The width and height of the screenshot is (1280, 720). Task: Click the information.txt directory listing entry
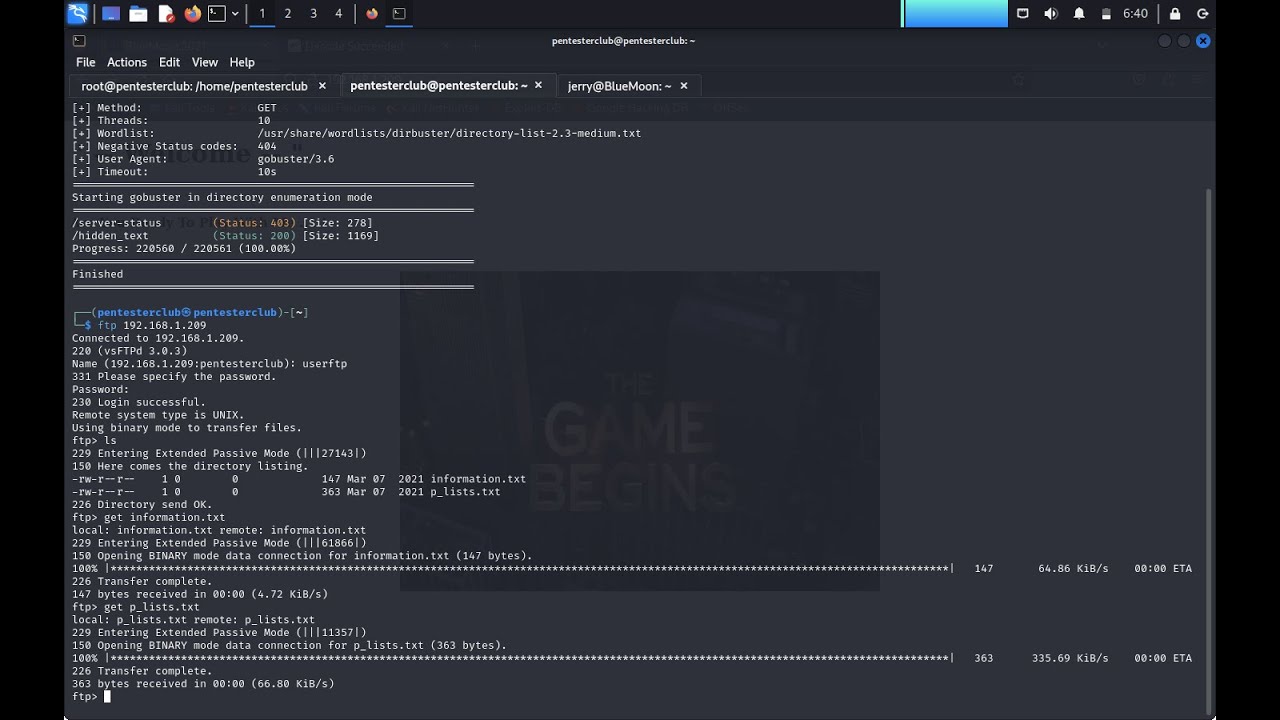coord(299,479)
